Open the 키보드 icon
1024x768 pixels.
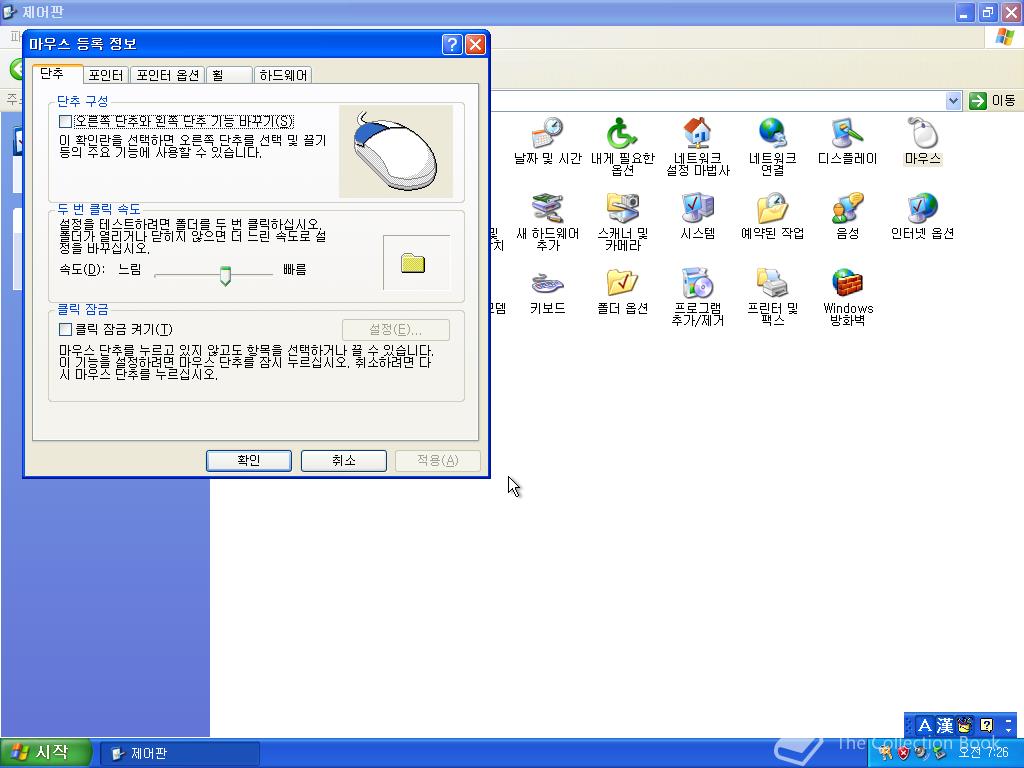(x=547, y=292)
